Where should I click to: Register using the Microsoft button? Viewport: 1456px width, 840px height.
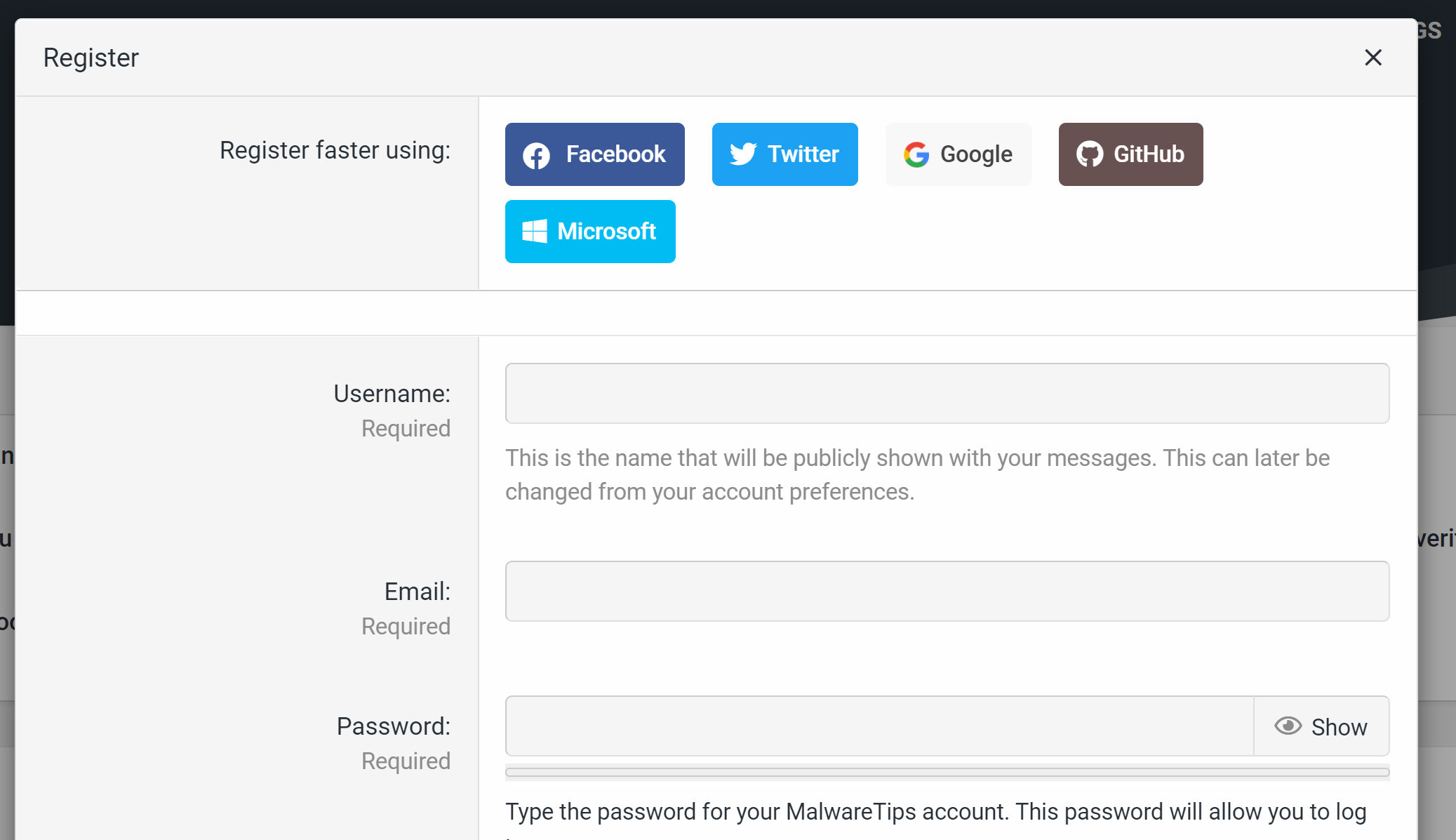coord(590,232)
